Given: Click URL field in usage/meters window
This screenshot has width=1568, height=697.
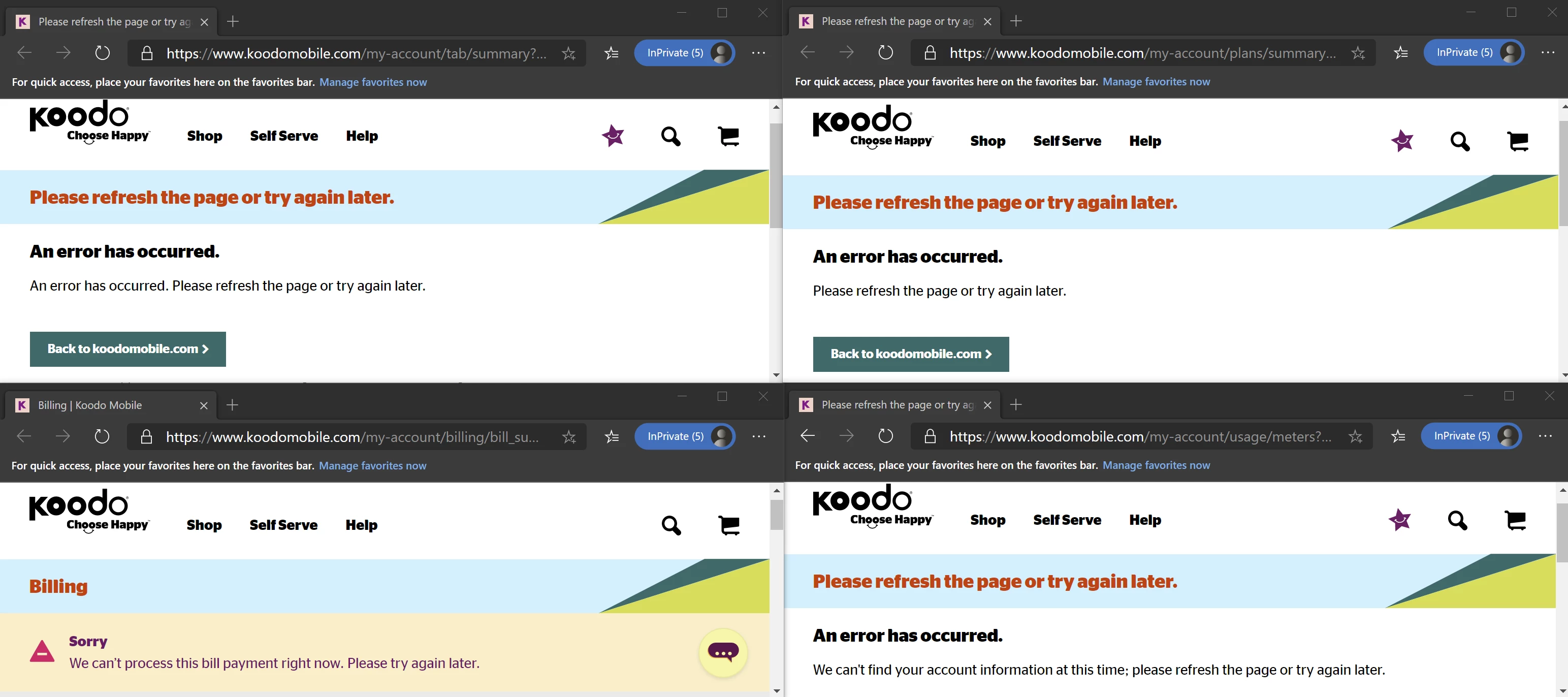Looking at the screenshot, I should pos(1141,436).
